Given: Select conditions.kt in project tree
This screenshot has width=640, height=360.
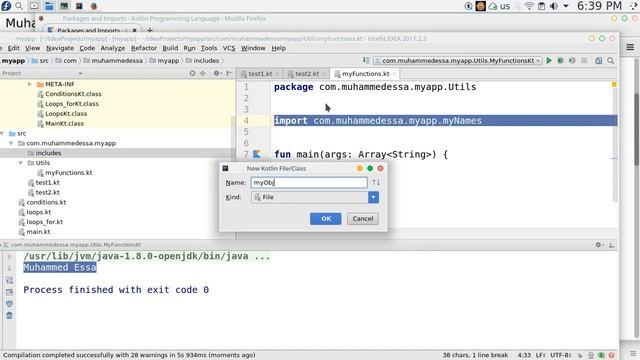Looking at the screenshot, I should [x=46, y=202].
